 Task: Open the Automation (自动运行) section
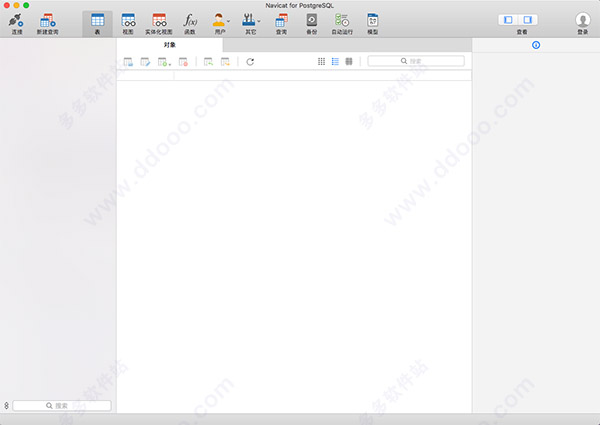coord(342,24)
